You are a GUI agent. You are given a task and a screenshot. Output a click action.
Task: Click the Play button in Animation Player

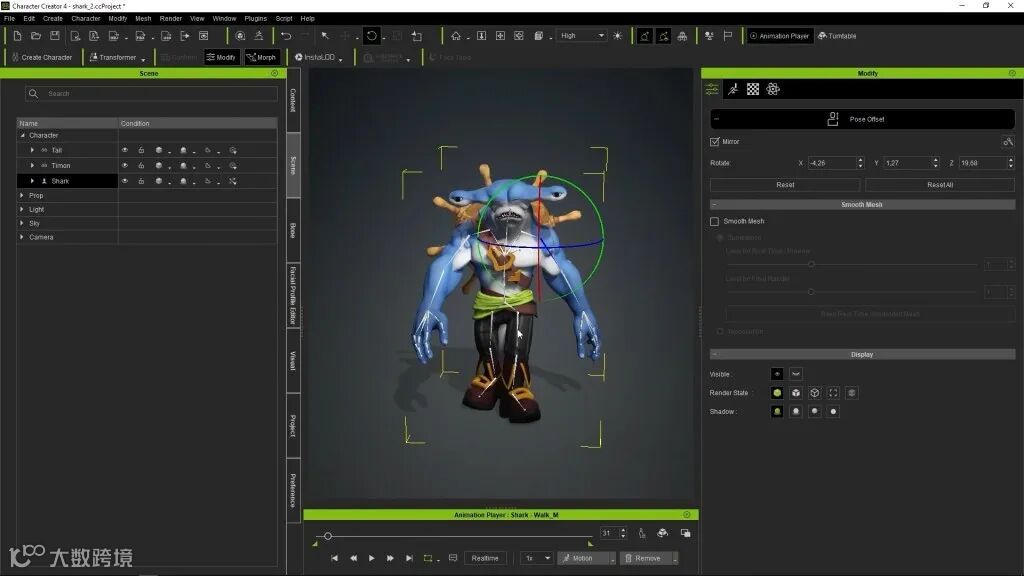371,558
